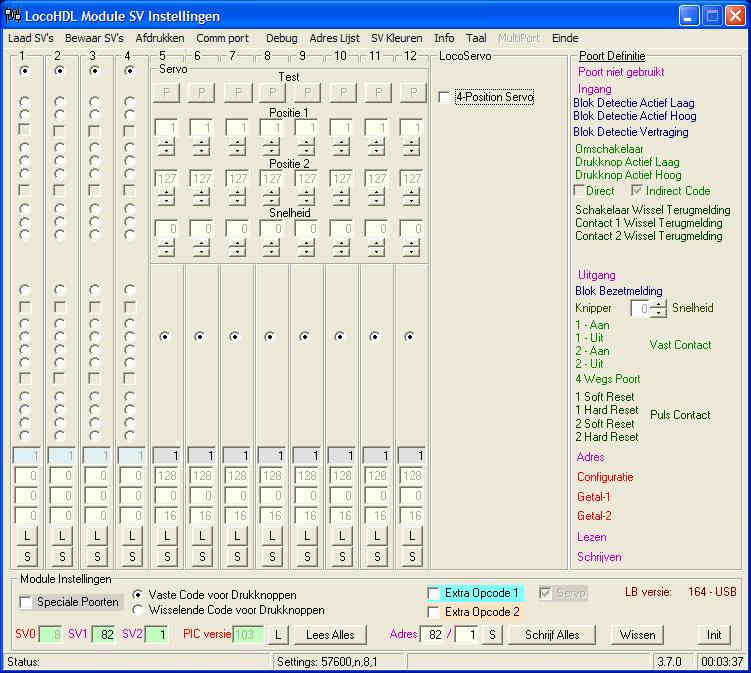This screenshot has height=673, width=751.
Task: Click the Snelheid spinner for port 5
Action: pyautogui.click(x=166, y=248)
